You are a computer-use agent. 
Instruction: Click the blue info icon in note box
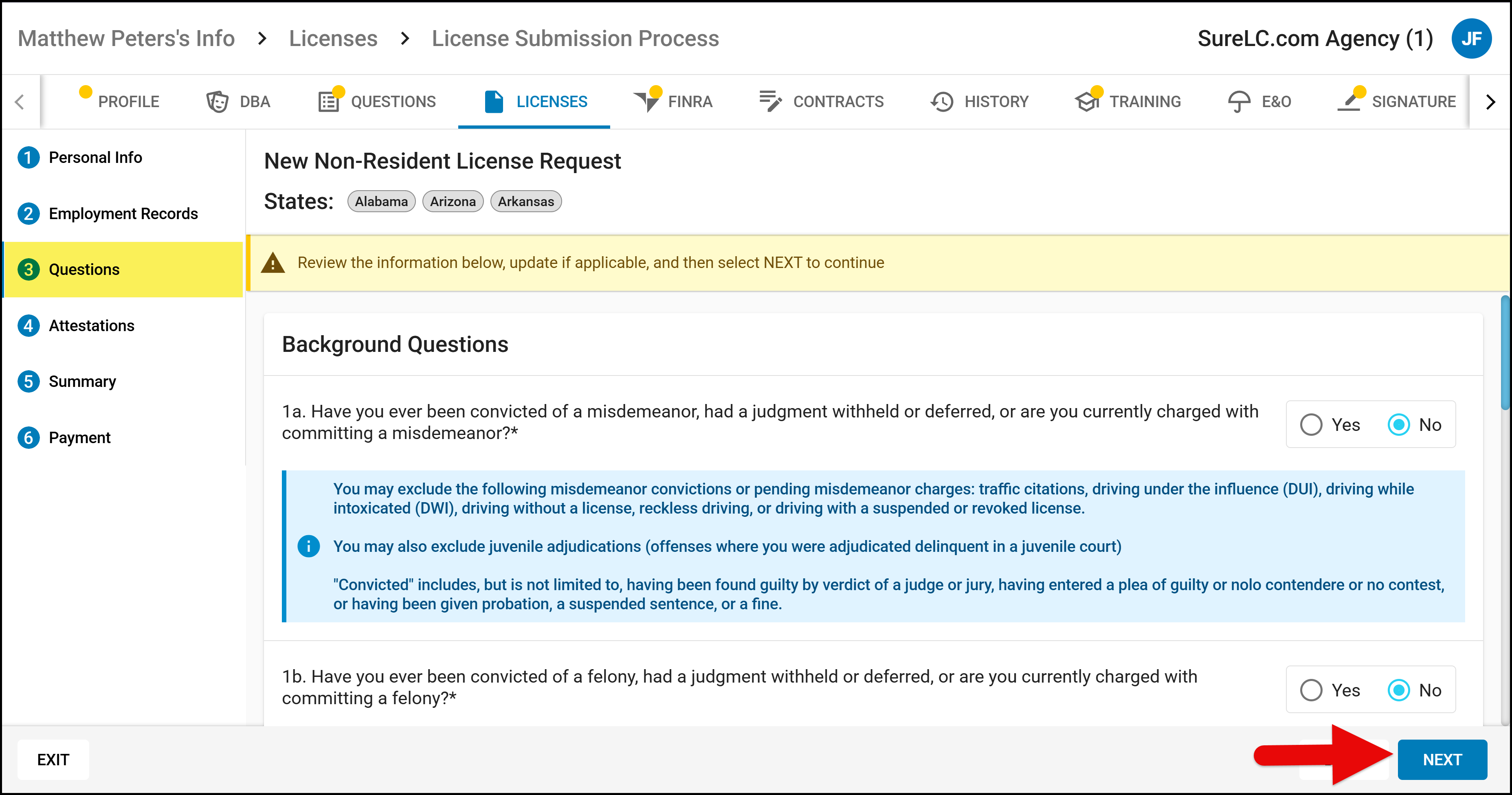coord(309,546)
